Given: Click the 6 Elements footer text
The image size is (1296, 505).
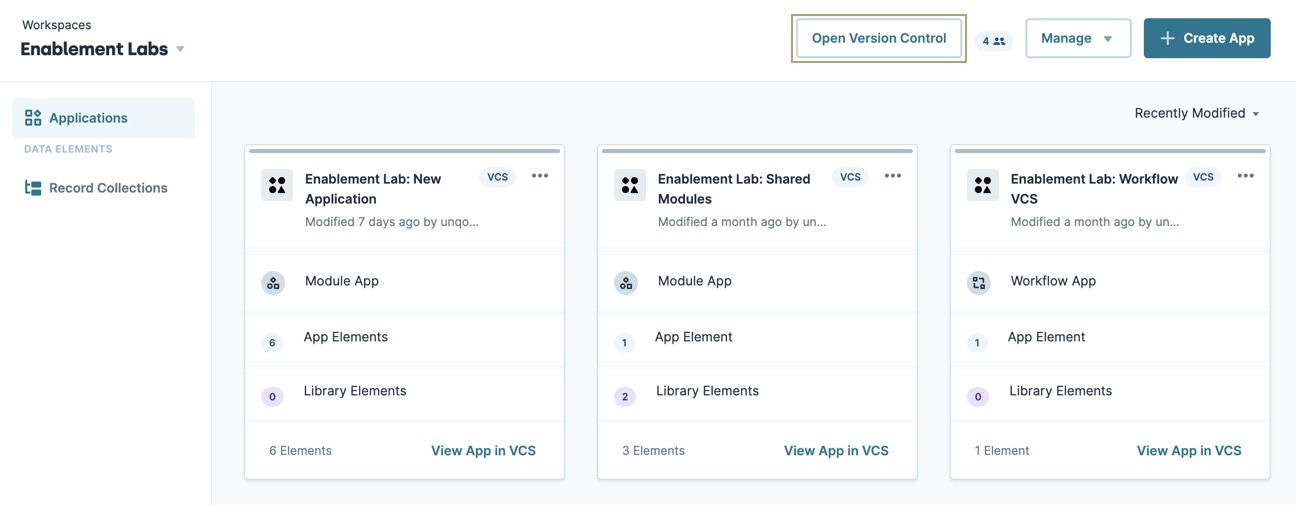Looking at the screenshot, I should (x=300, y=451).
